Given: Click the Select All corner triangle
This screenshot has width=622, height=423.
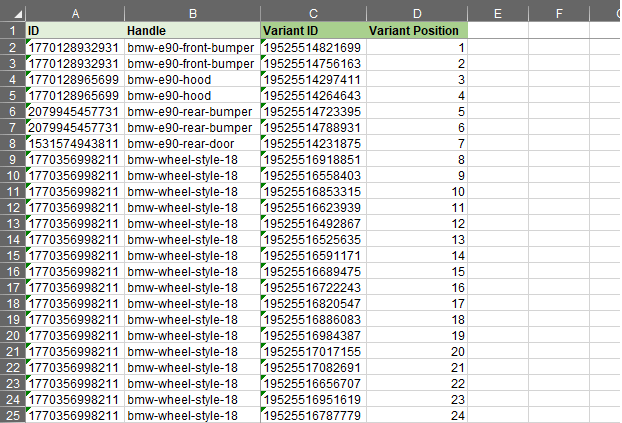Looking at the screenshot, I should click(x=18, y=15).
